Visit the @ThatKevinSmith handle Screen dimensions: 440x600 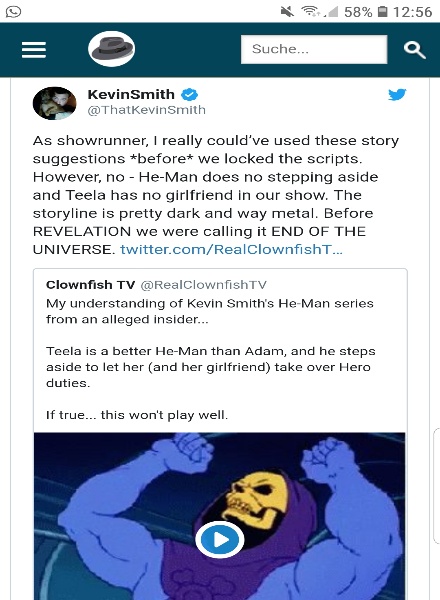point(147,110)
